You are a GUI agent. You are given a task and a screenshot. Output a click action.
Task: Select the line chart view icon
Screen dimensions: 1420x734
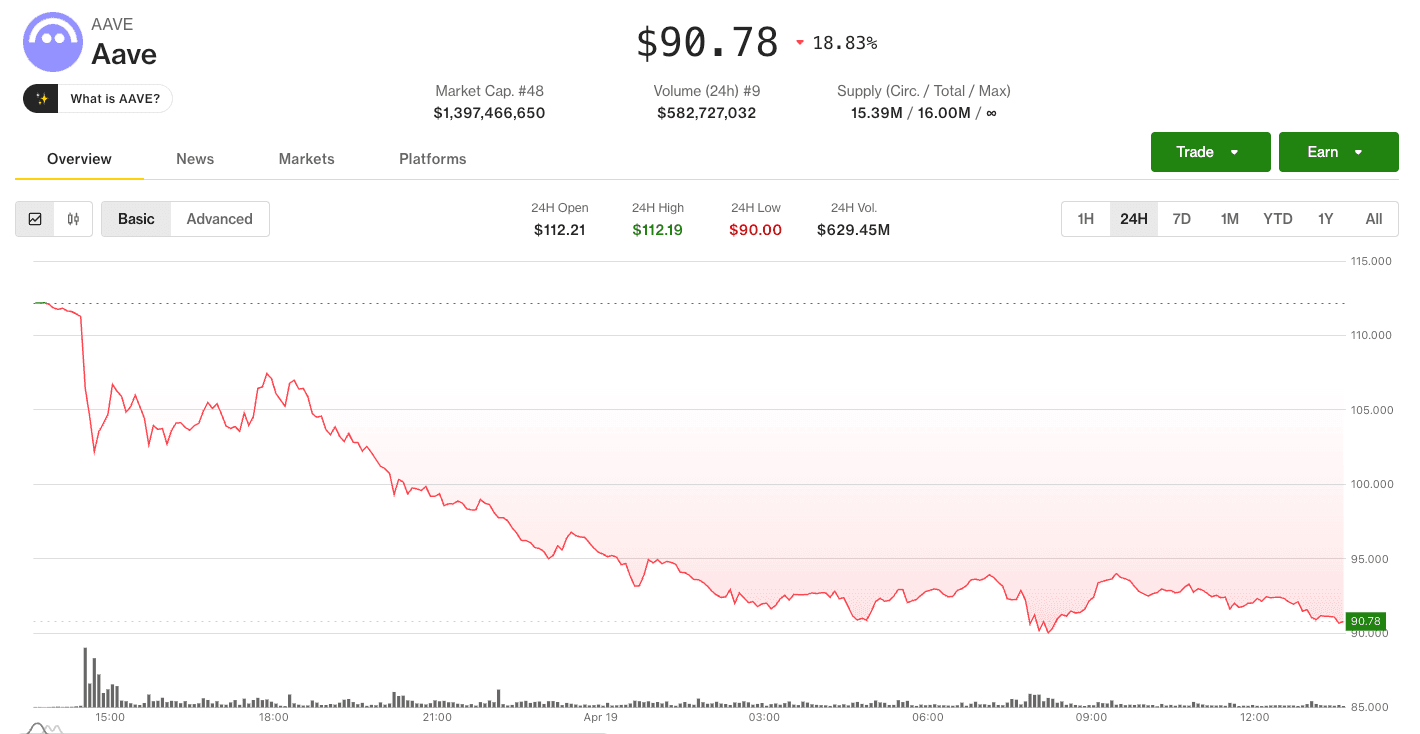tap(35, 218)
